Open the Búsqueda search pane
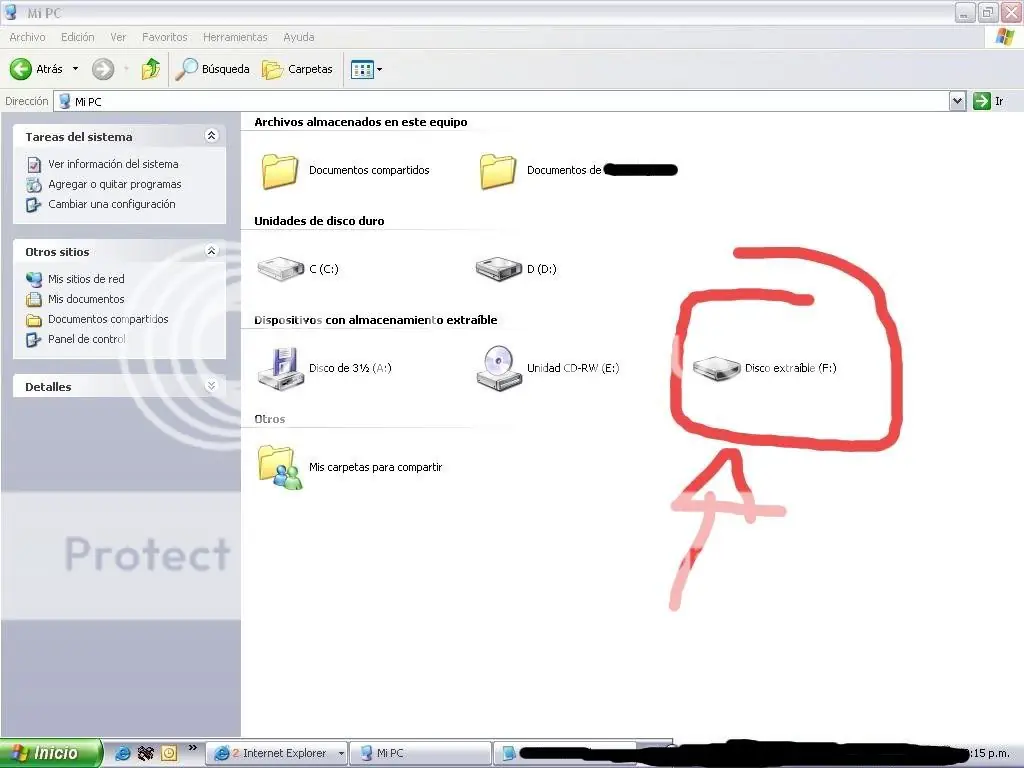 (x=213, y=69)
